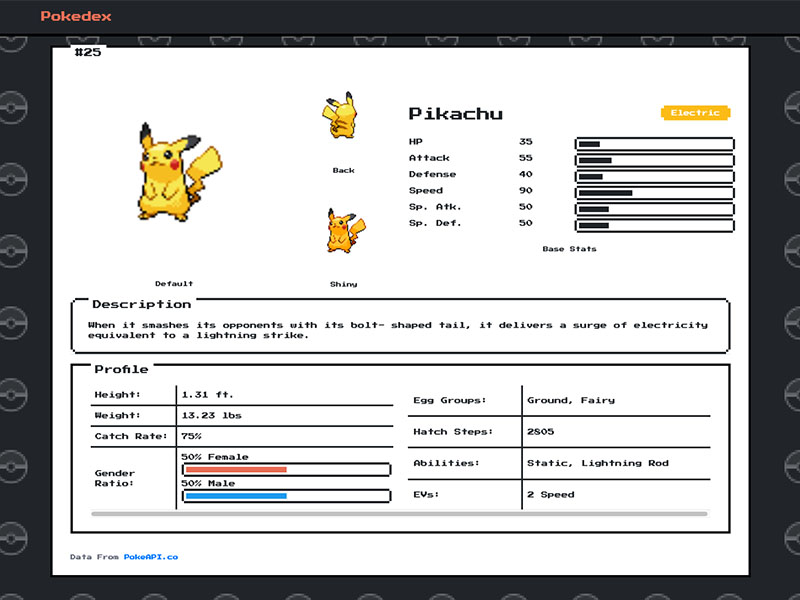Click the Sp. Def. stat bar
The image size is (800, 600).
pyautogui.click(x=655, y=226)
